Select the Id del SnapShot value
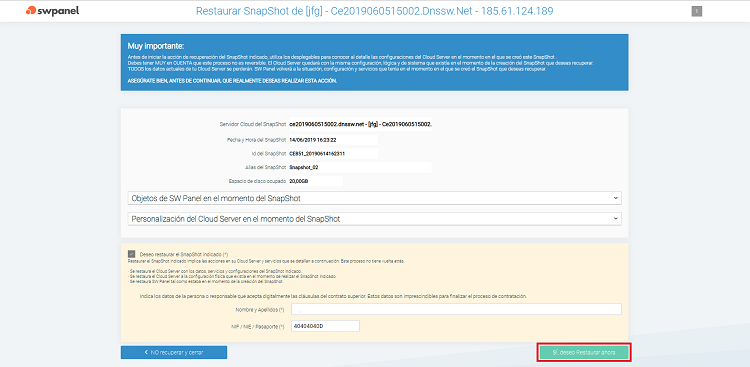 point(317,154)
